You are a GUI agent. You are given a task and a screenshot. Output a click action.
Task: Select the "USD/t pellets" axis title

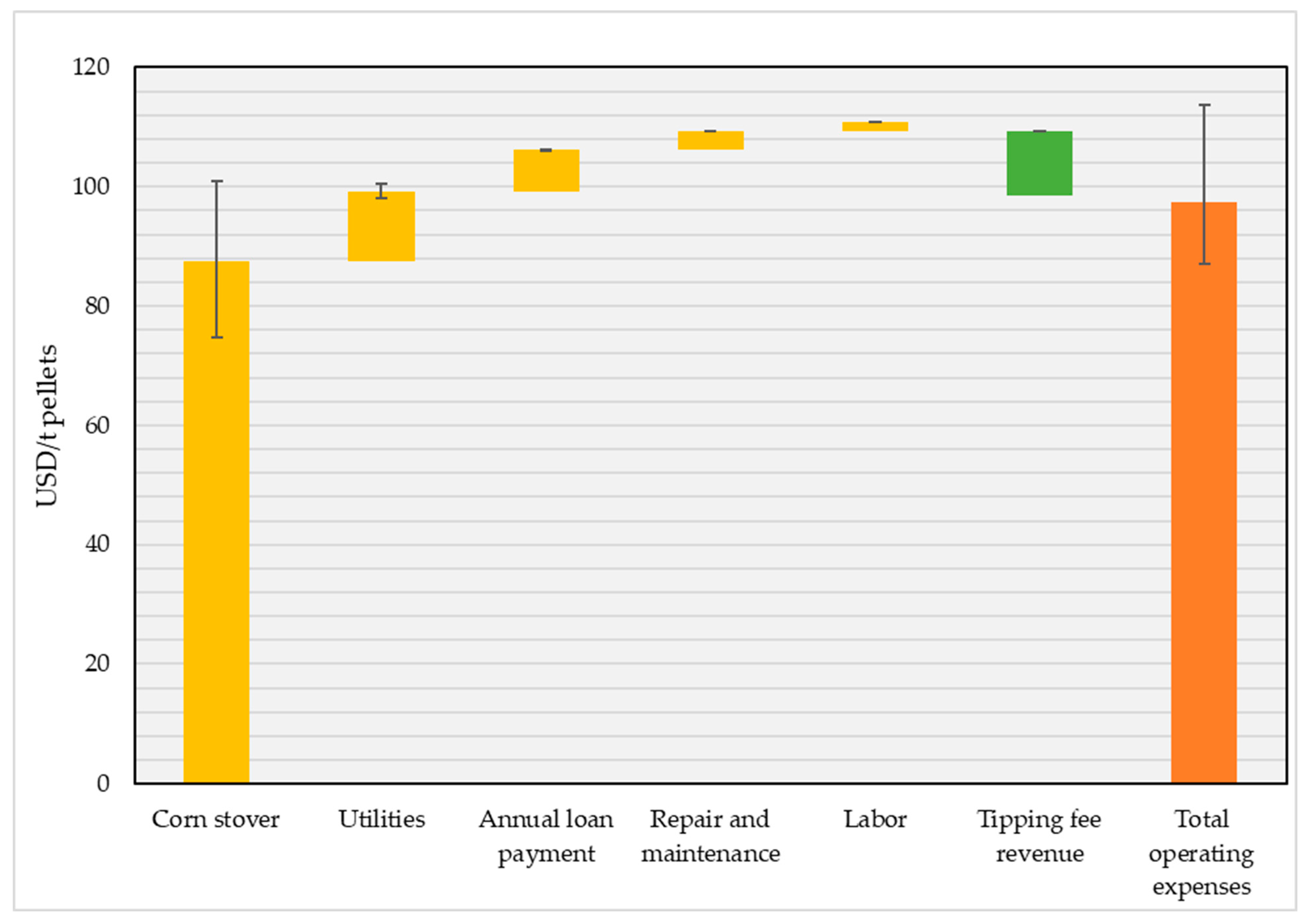[x=47, y=425]
